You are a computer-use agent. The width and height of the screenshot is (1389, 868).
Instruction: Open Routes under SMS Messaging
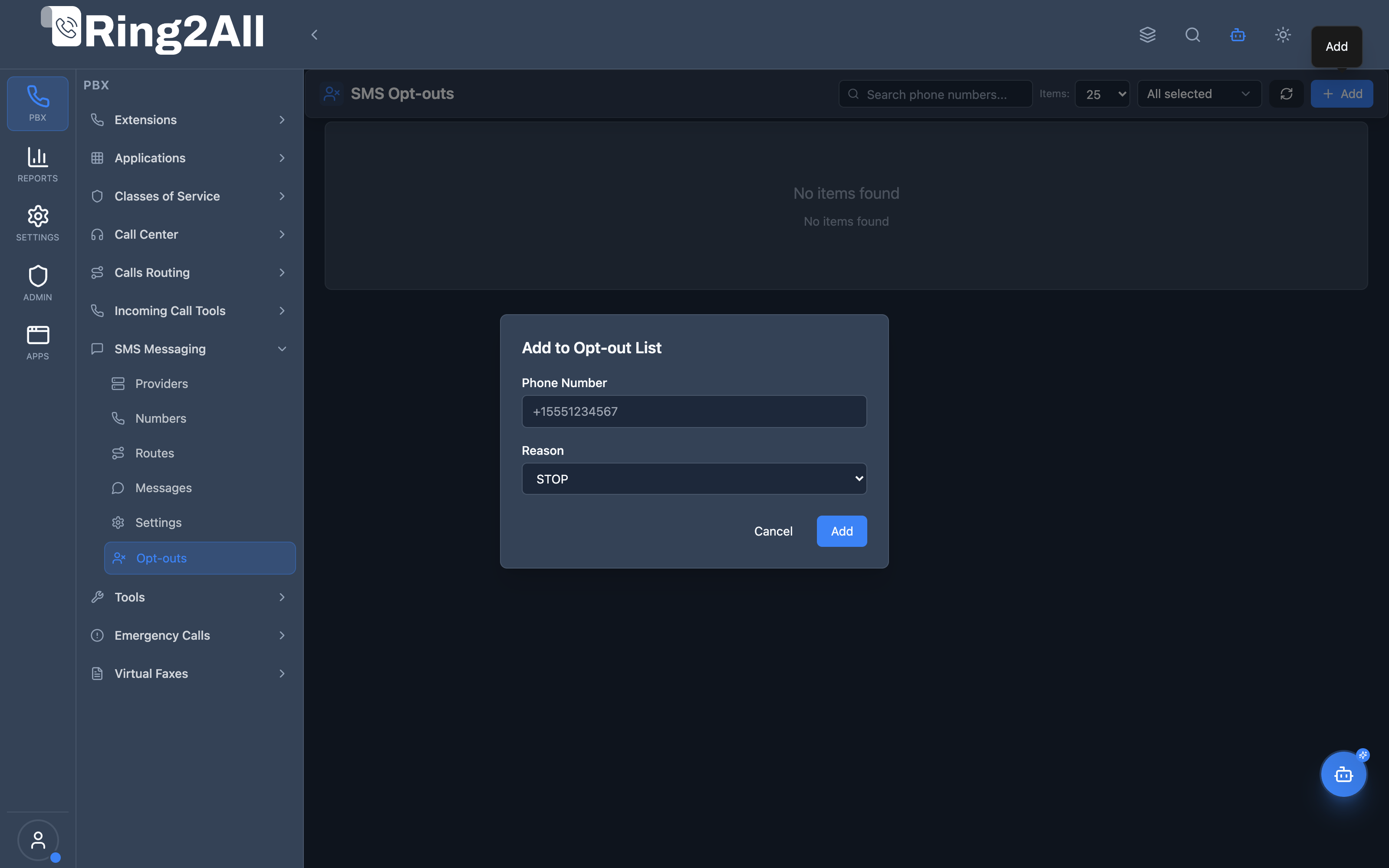(x=200, y=453)
